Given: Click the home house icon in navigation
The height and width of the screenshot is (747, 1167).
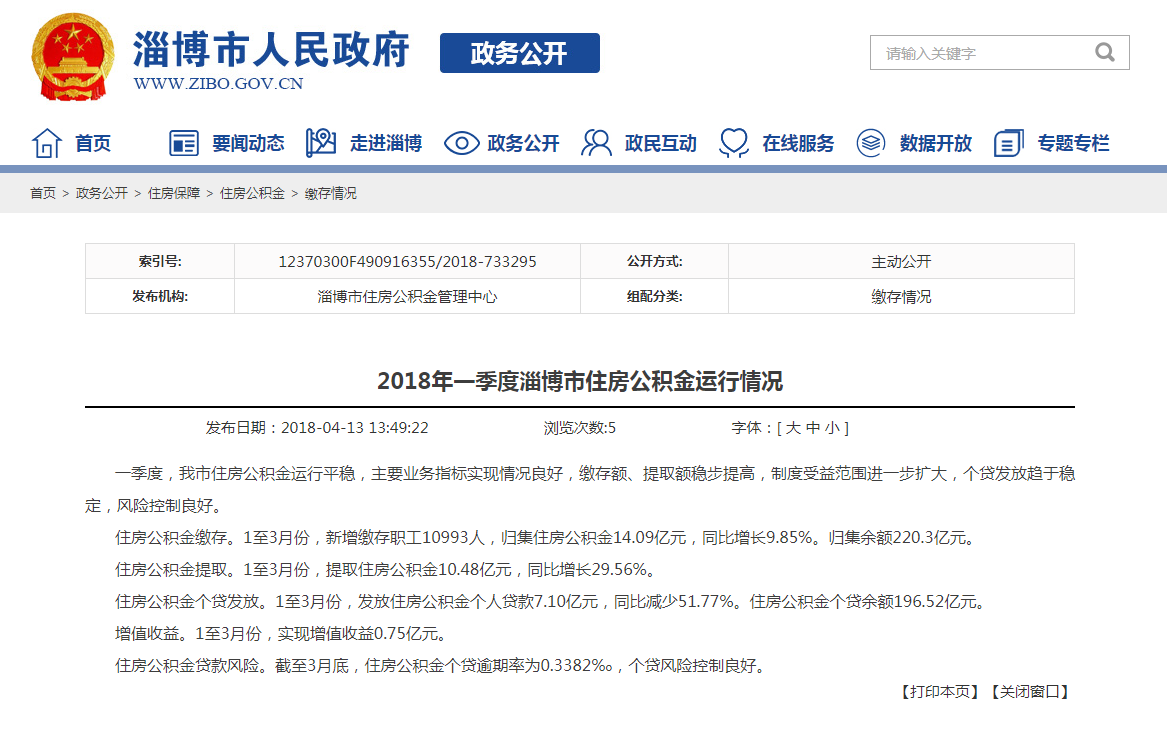Looking at the screenshot, I should coord(47,143).
